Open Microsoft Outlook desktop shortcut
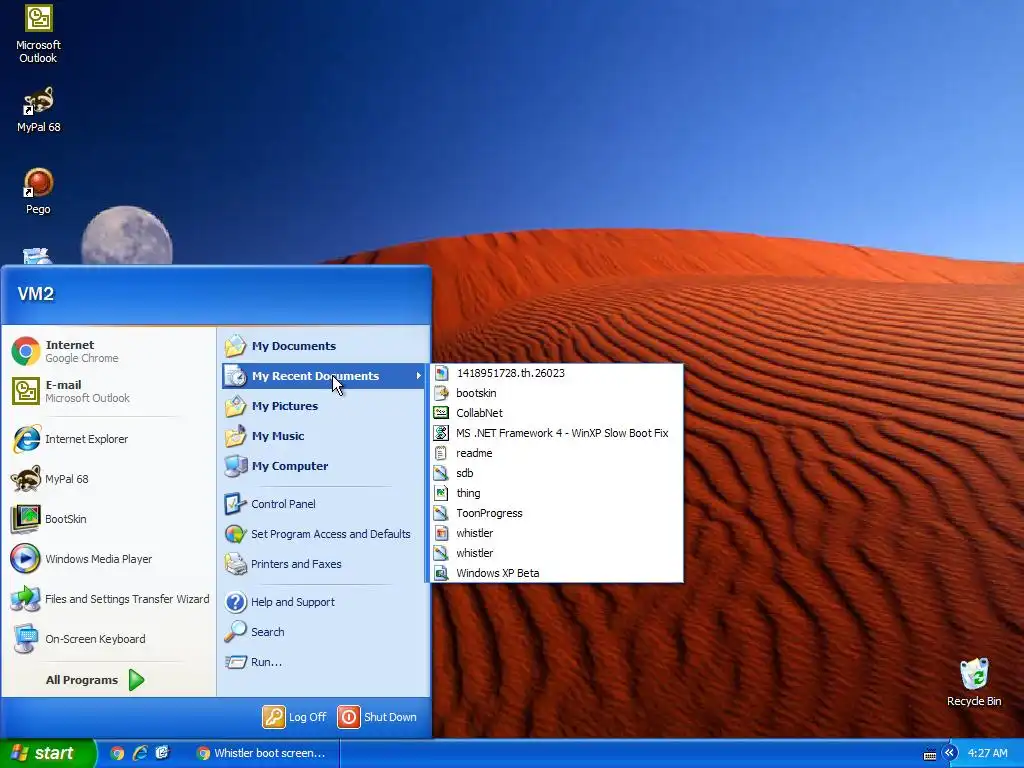 click(39, 34)
